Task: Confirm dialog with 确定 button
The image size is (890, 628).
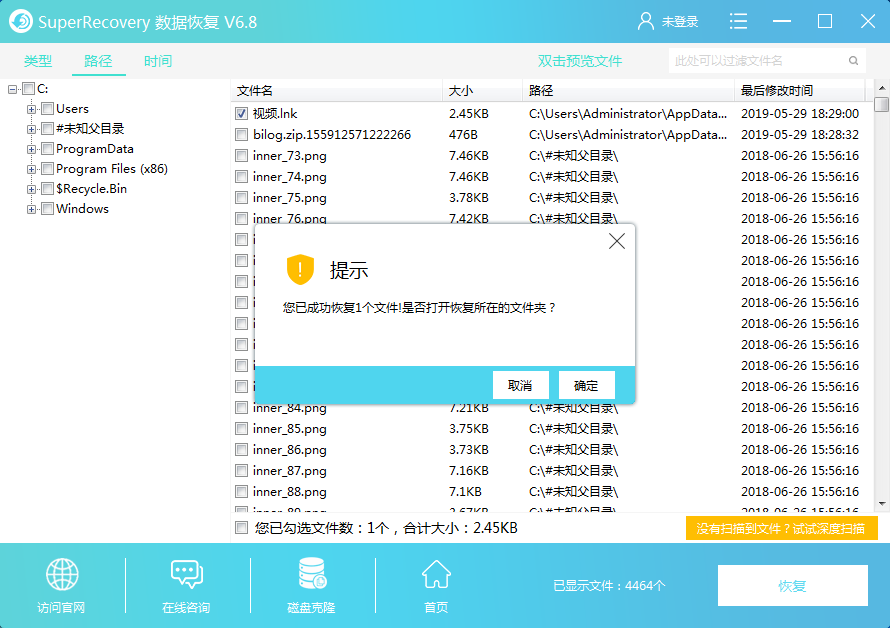Action: coord(587,385)
